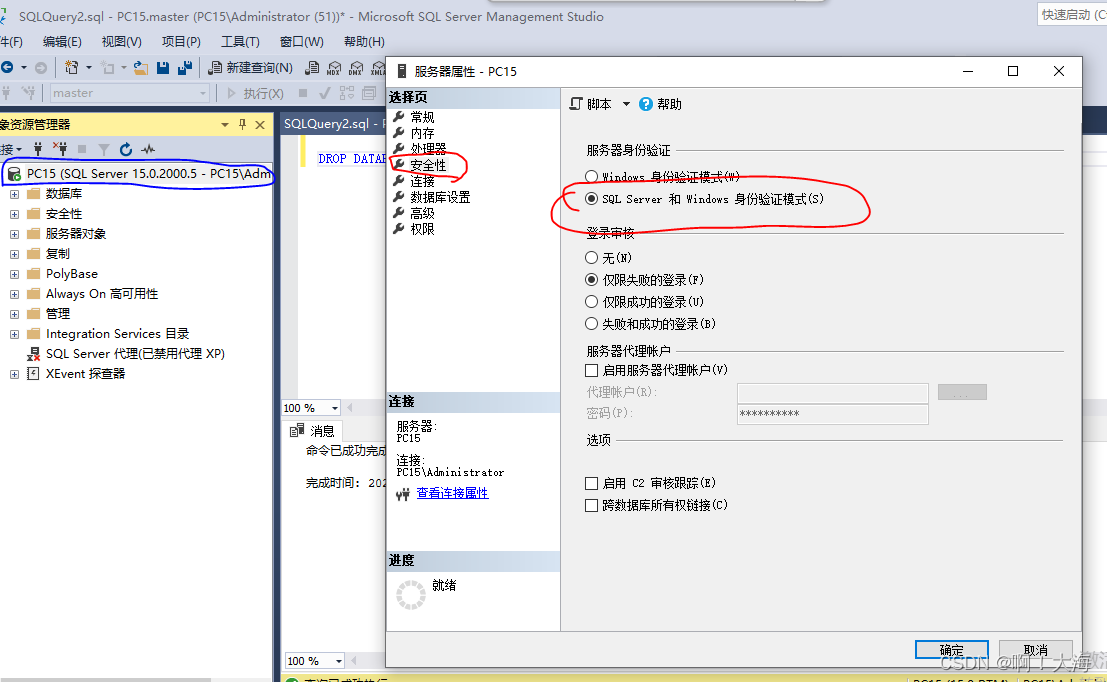Click the 确定 OK button
Viewport: 1107px width, 682px height.
pyautogui.click(x=951, y=650)
